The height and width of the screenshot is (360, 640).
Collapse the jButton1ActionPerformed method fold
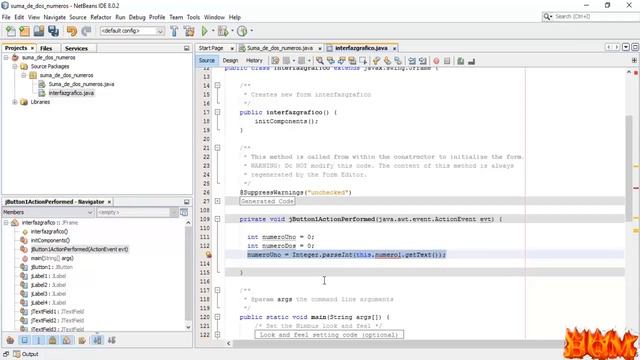pos(218,219)
